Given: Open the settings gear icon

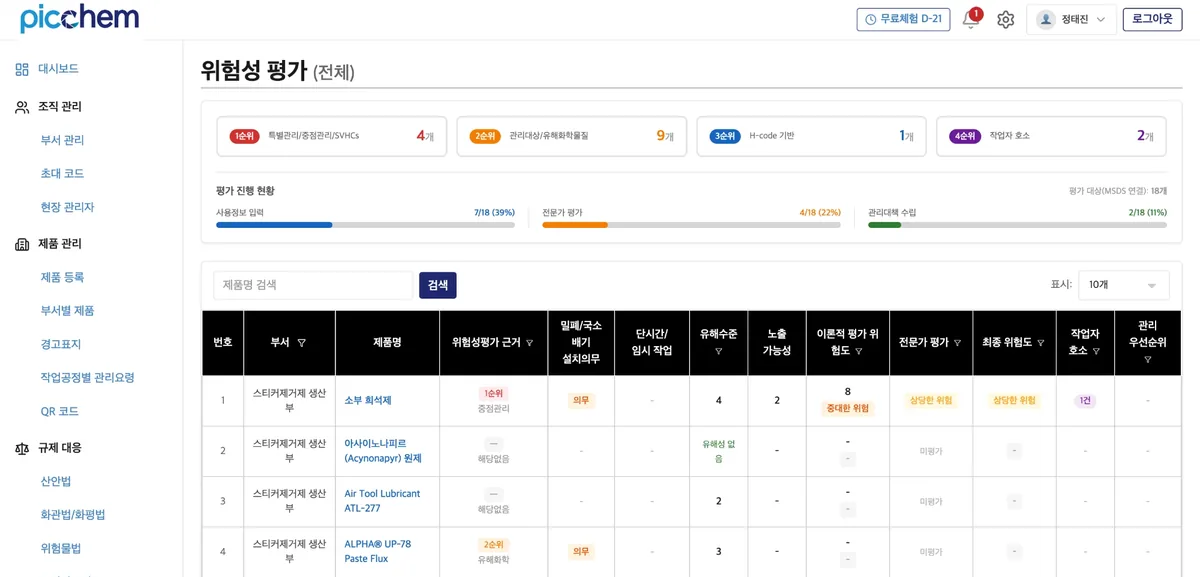Looking at the screenshot, I should pos(1005,19).
